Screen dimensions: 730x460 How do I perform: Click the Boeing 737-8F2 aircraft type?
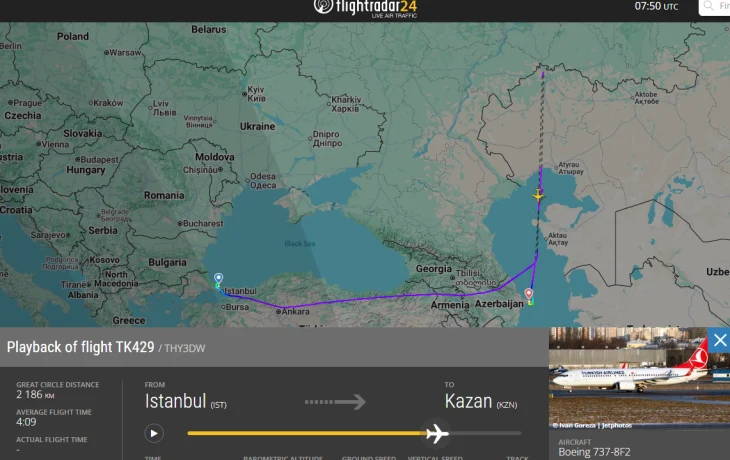point(594,452)
